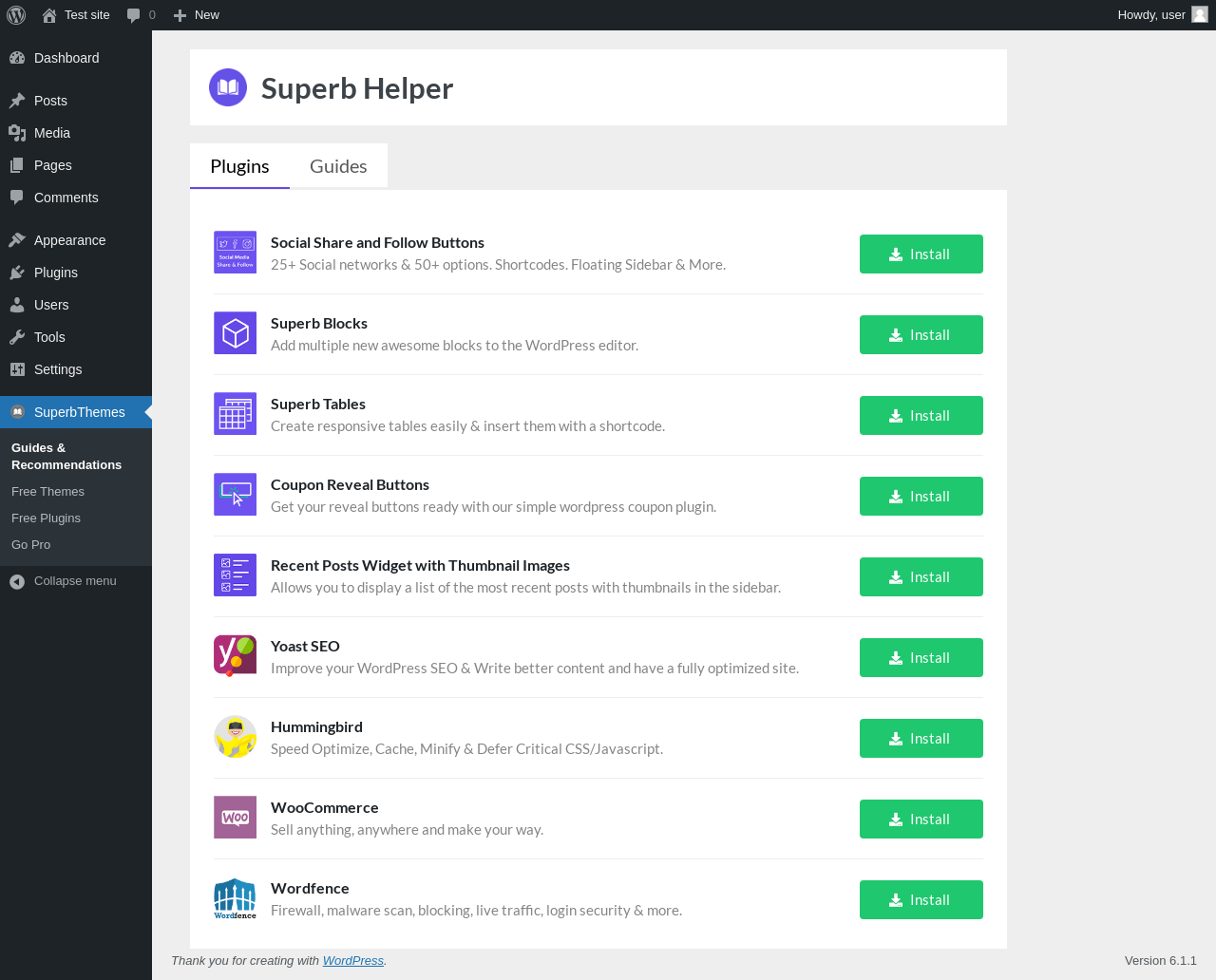The image size is (1216, 980).
Task: Open the Dashboard menu
Action: pyautogui.click(x=76, y=58)
